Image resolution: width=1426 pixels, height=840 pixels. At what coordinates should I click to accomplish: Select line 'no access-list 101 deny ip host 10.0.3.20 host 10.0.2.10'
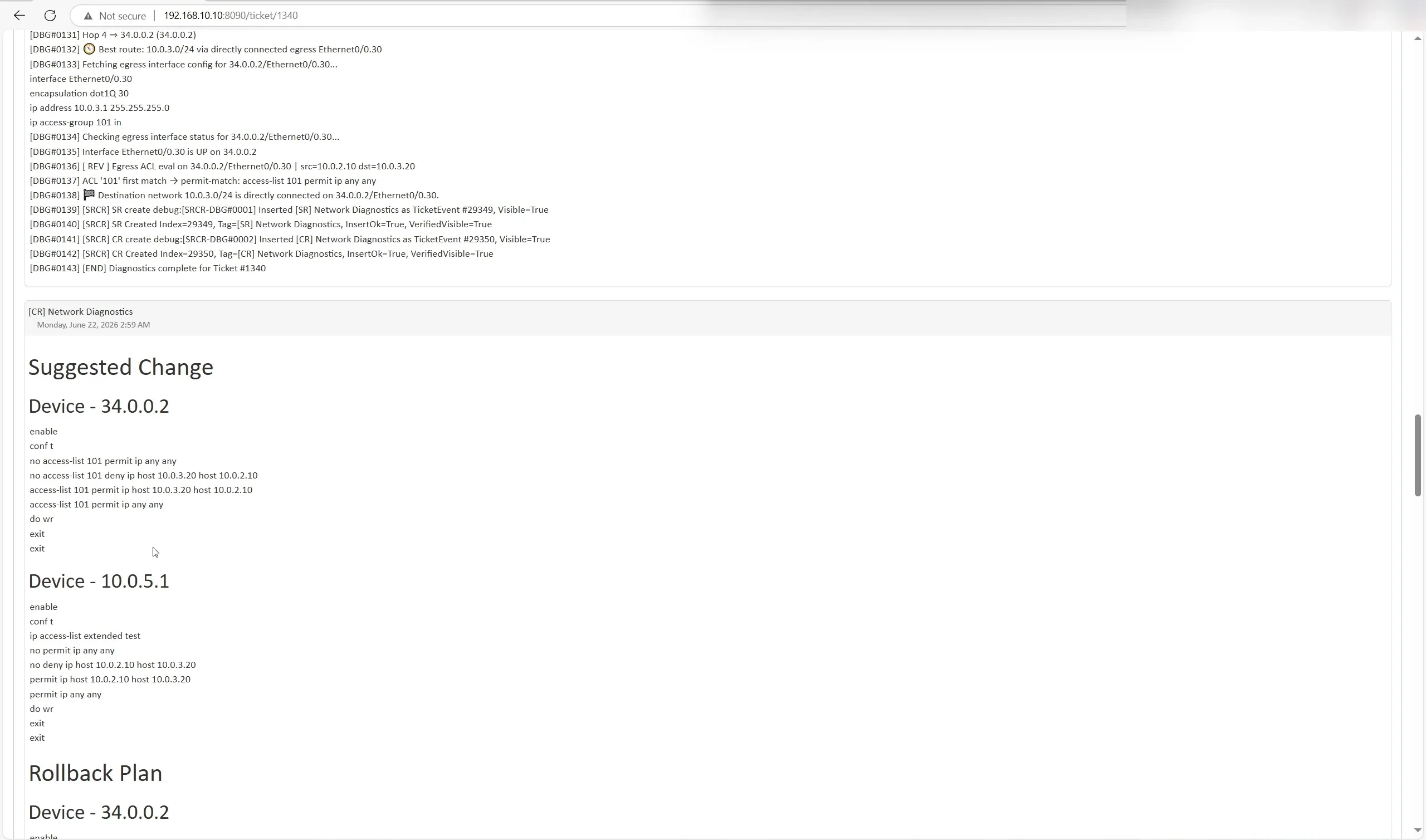pyautogui.click(x=143, y=476)
